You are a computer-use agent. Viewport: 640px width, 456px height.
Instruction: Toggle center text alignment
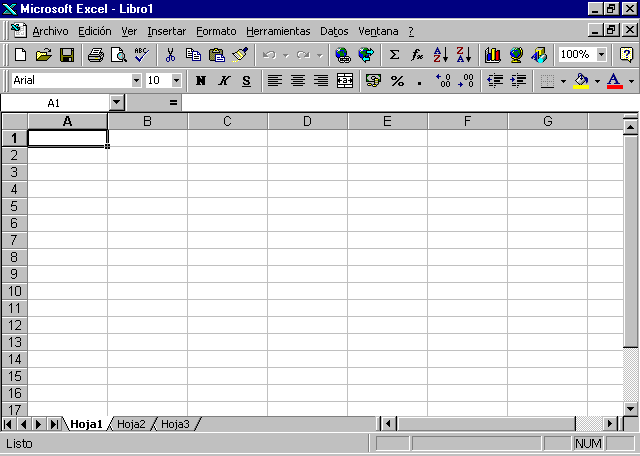[x=298, y=80]
